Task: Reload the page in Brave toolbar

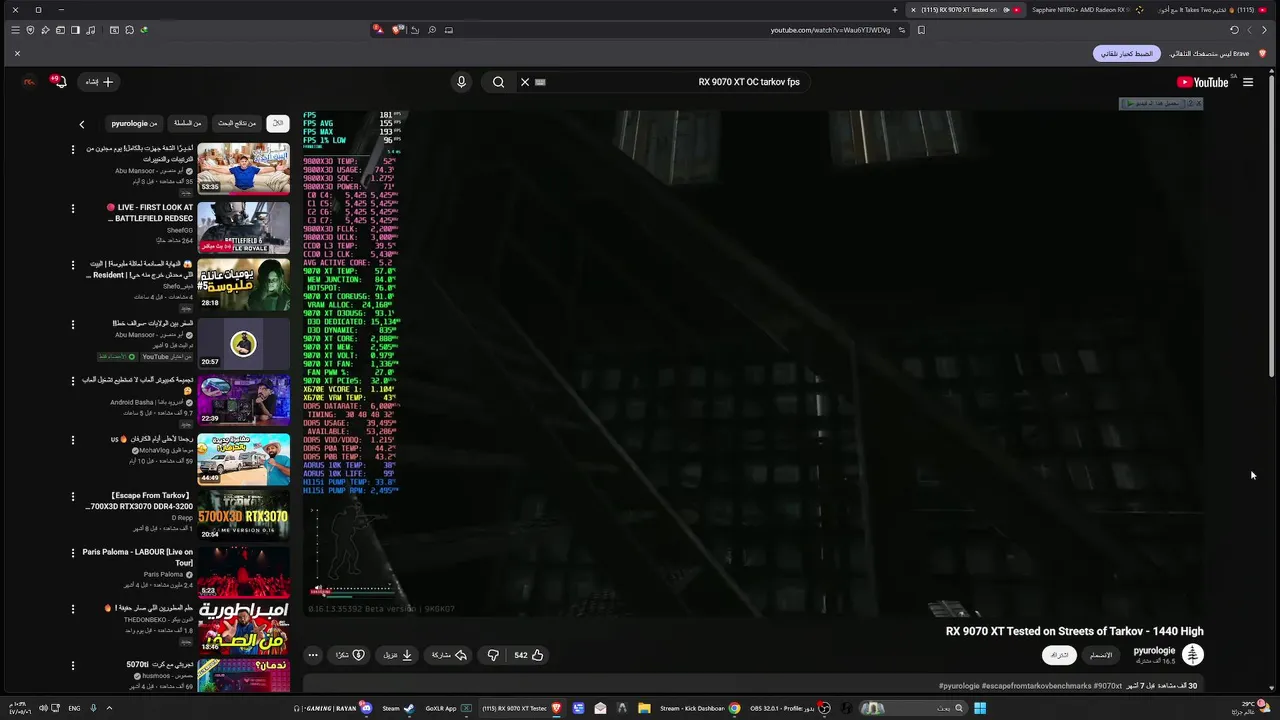Action: [x=1234, y=30]
